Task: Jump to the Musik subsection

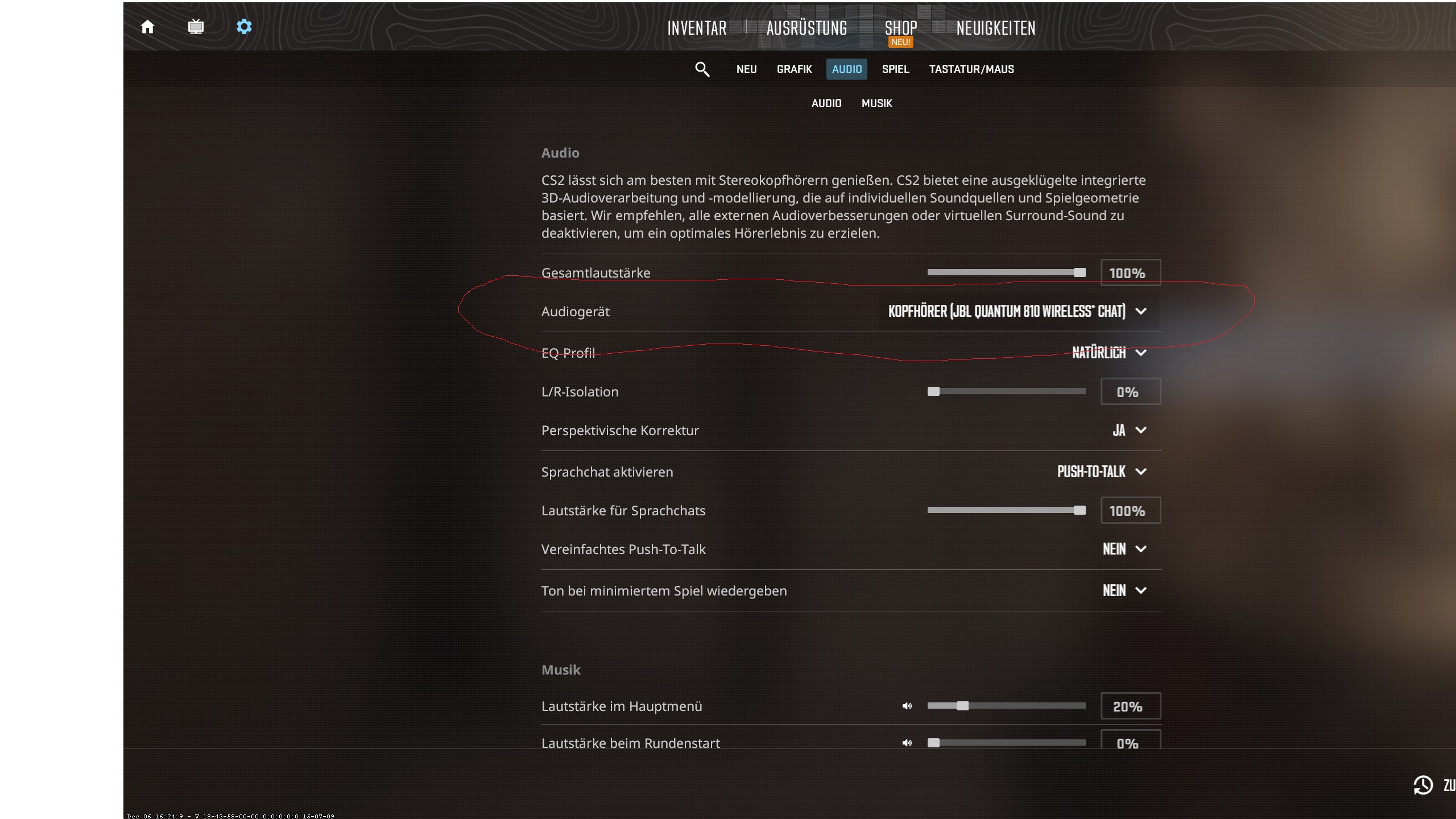Action: [876, 103]
